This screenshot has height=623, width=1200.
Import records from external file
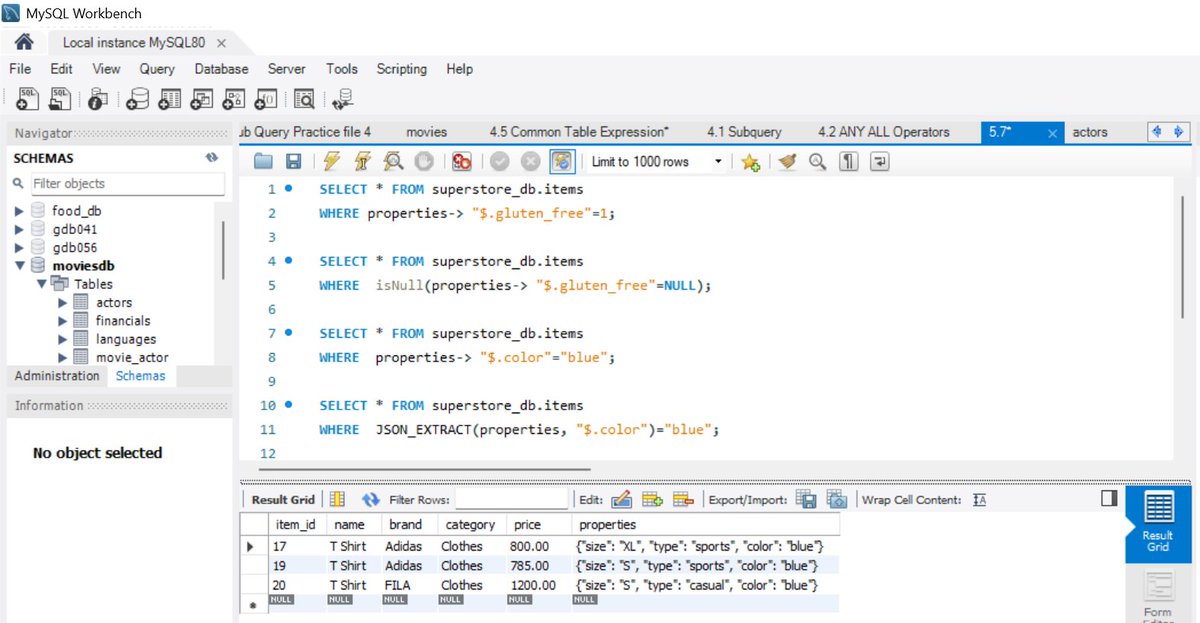point(837,499)
